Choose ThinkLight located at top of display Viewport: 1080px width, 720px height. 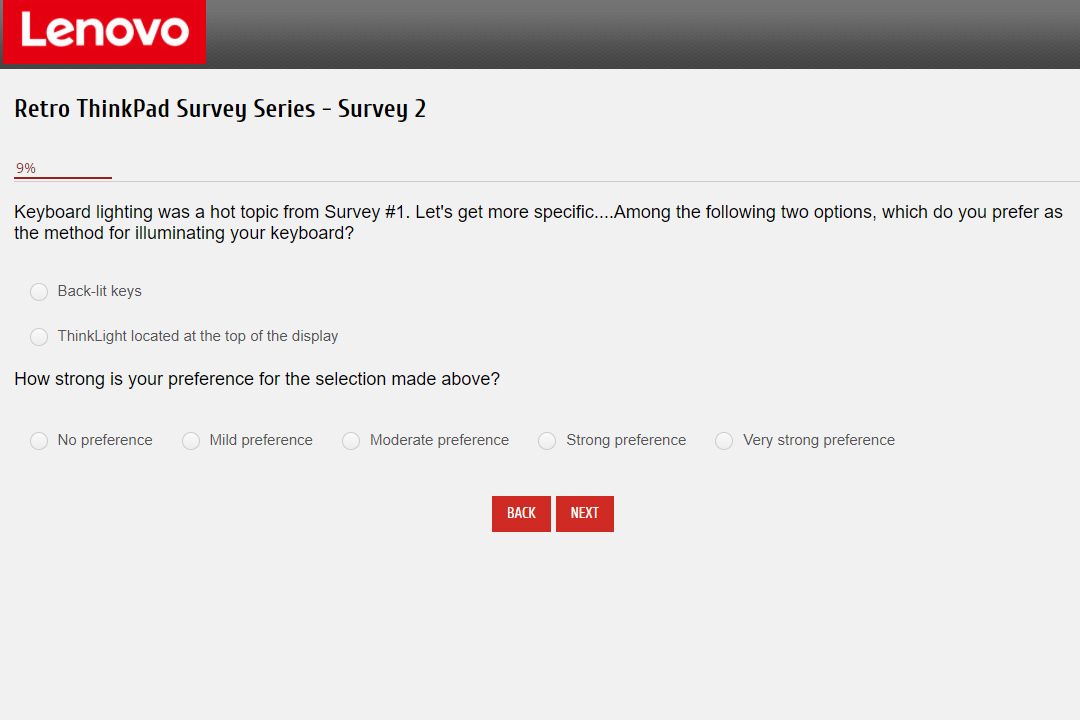click(39, 336)
